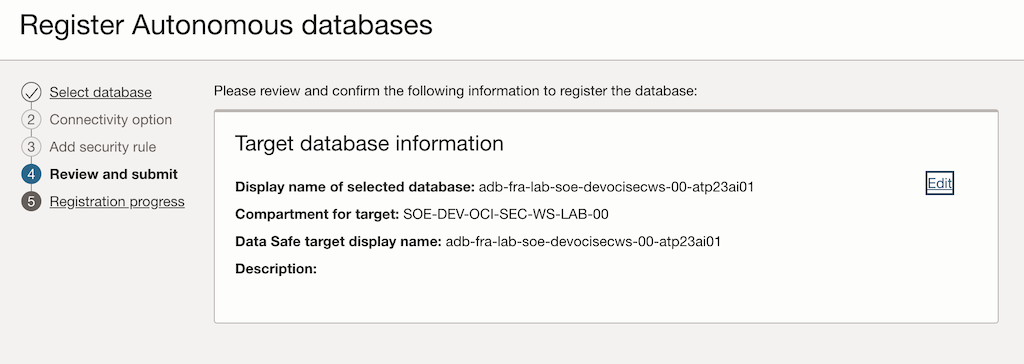Go to the Connectivity option step
The width and height of the screenshot is (1024, 364).
point(111,120)
